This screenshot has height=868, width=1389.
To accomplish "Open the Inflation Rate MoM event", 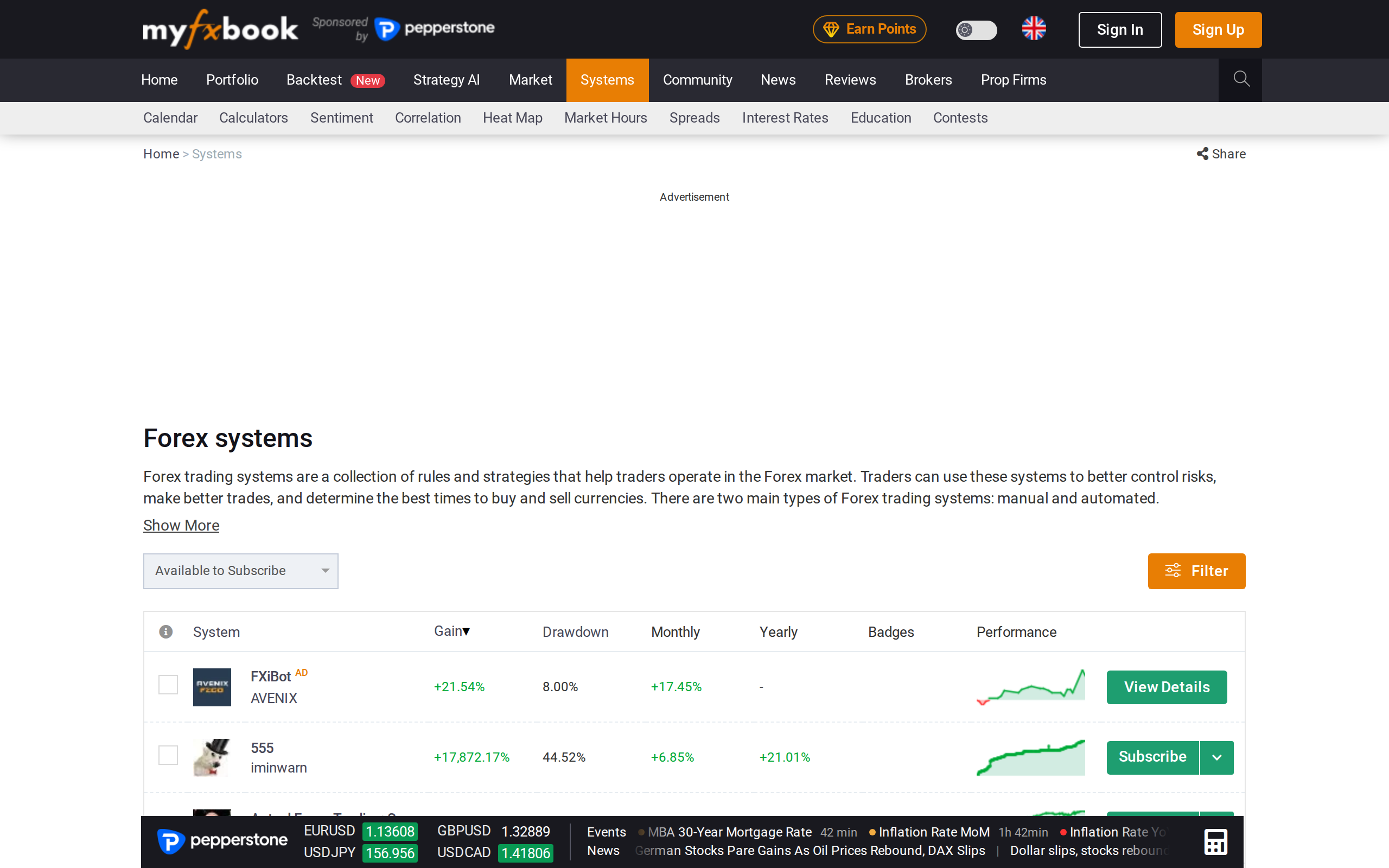I will (933, 832).
